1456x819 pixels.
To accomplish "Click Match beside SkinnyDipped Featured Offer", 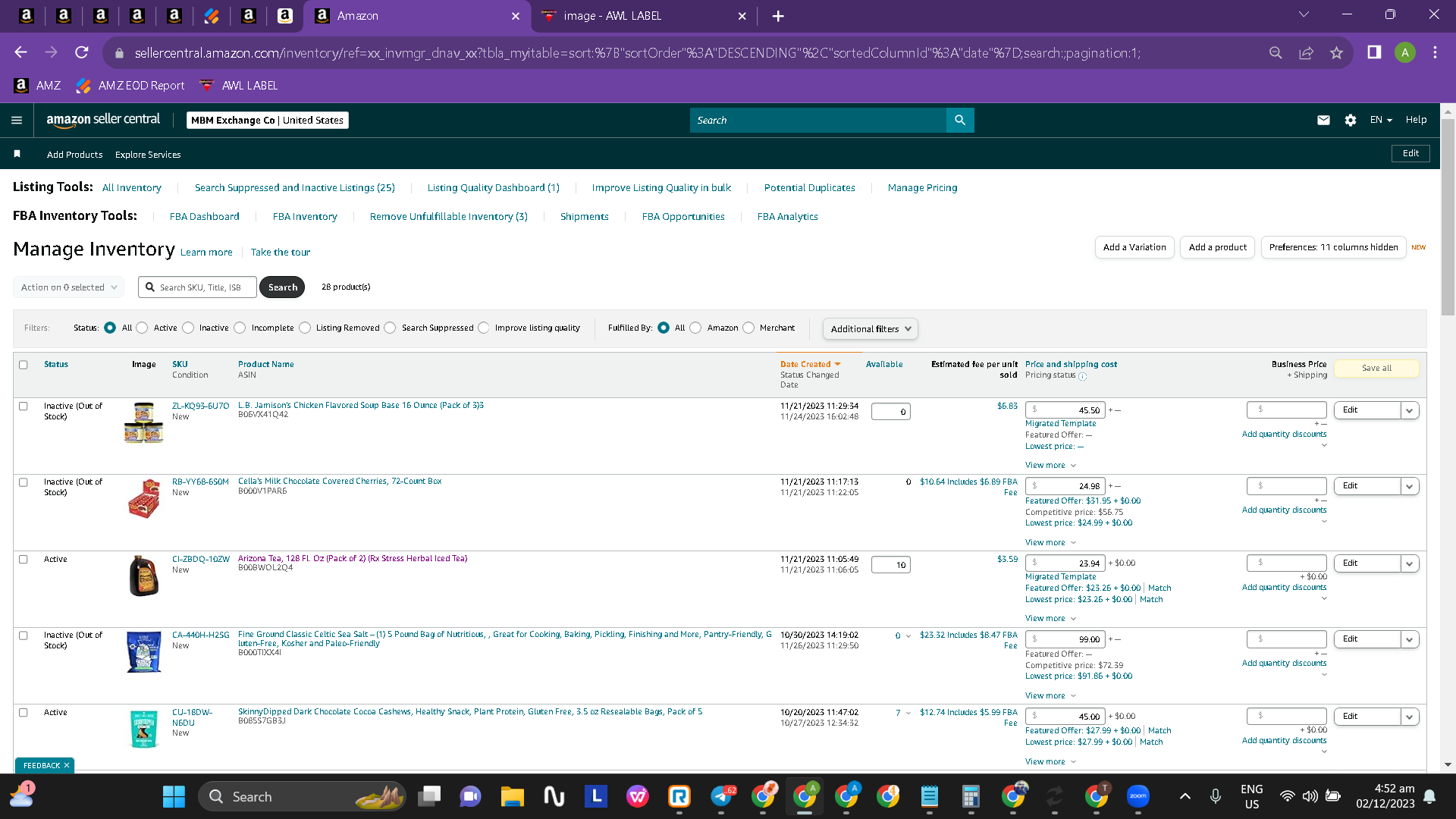I will (1159, 731).
